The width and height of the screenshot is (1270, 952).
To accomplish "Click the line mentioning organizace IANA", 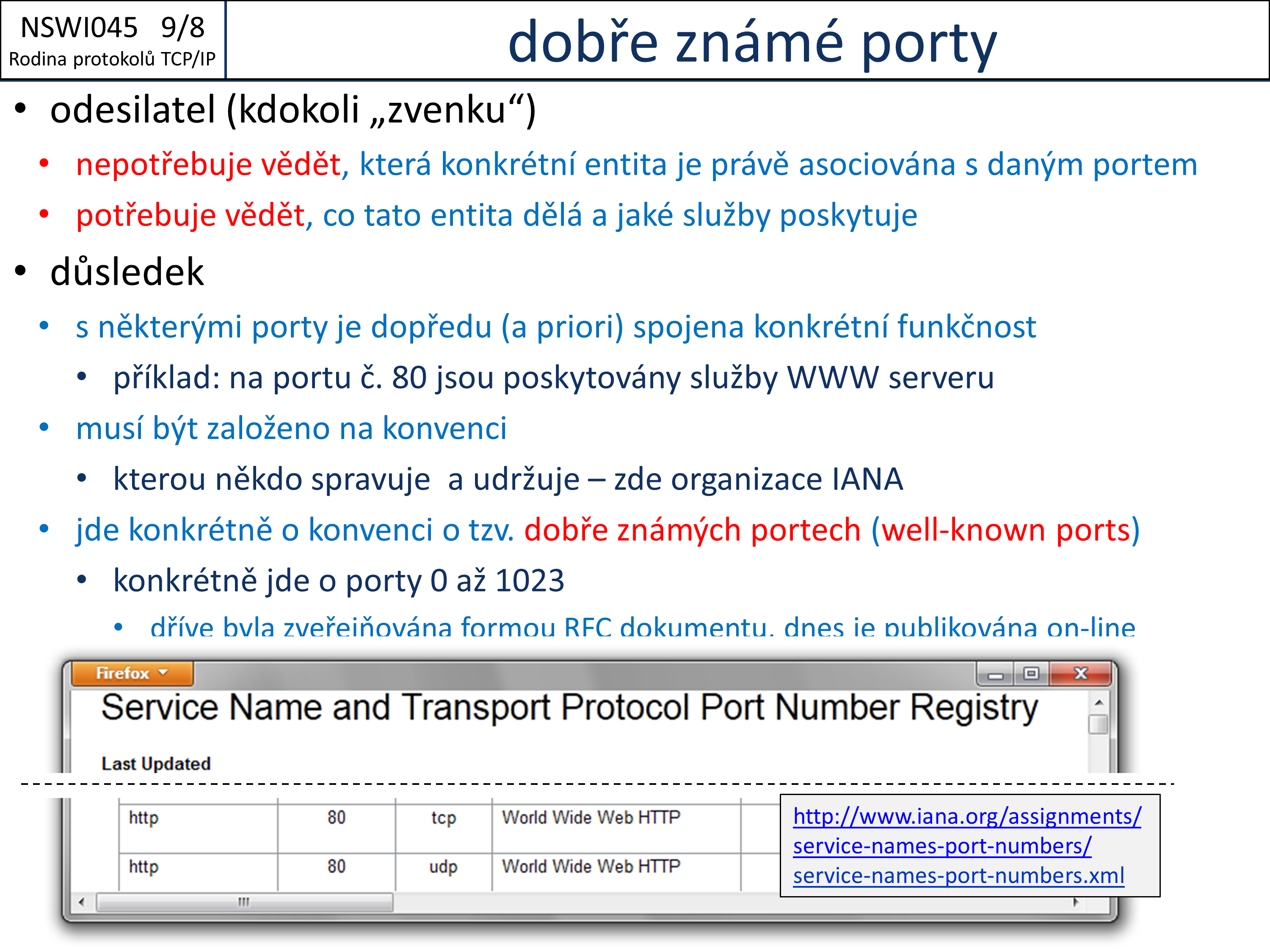I will [x=508, y=479].
